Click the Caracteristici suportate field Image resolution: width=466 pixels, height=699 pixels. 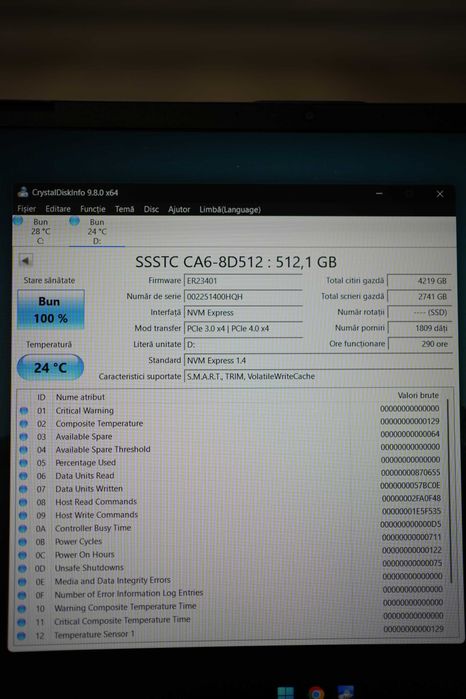(x=318, y=376)
